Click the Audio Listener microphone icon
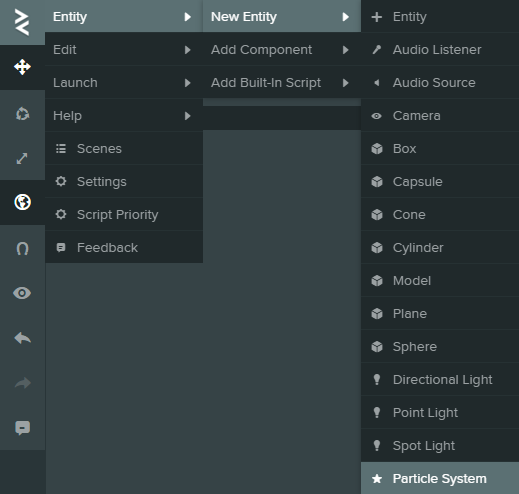The height and width of the screenshot is (494, 519). point(377,50)
